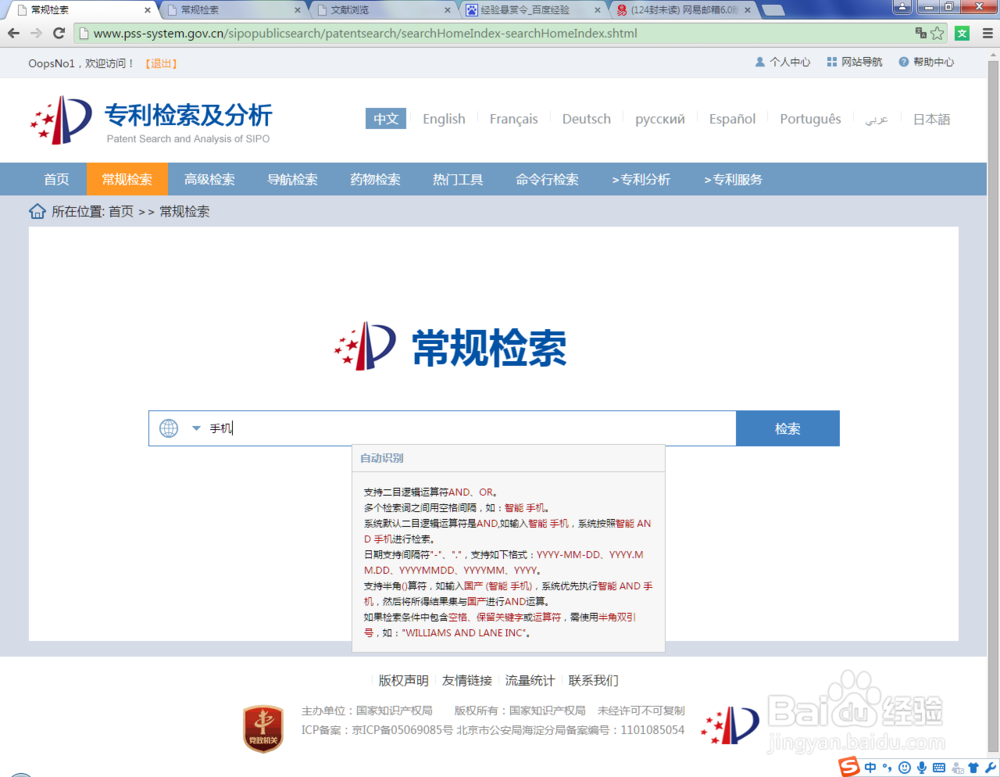Open new tab button in tab strip

773,10
